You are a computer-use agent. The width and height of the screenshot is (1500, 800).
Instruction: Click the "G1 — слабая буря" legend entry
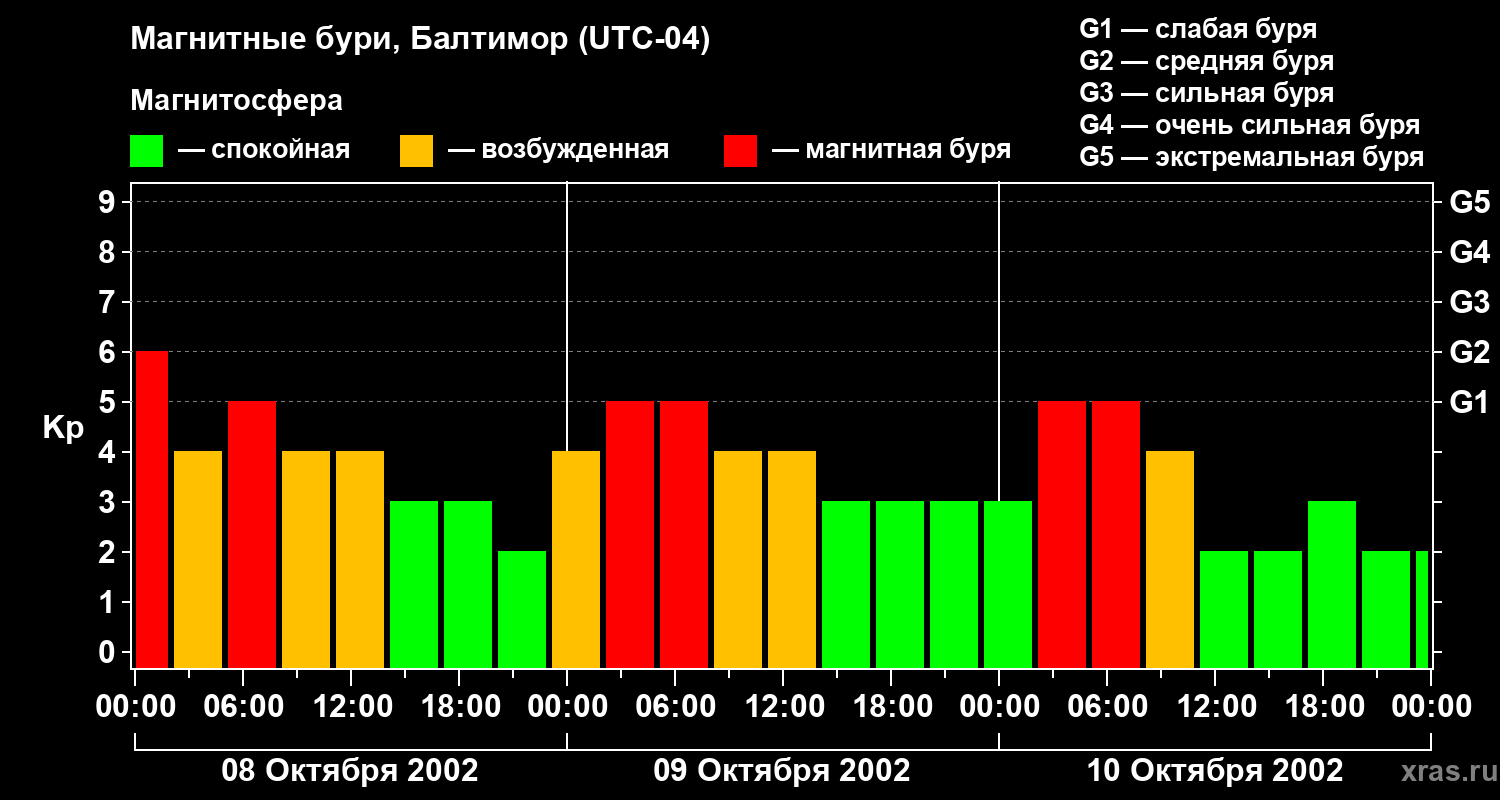click(1198, 29)
